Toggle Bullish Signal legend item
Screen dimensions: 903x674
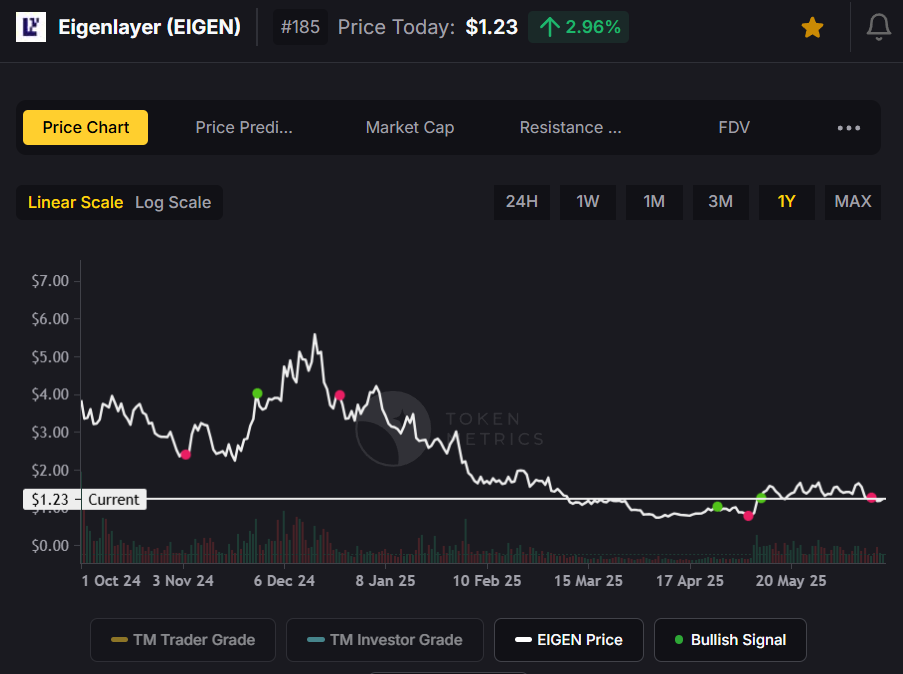click(730, 640)
